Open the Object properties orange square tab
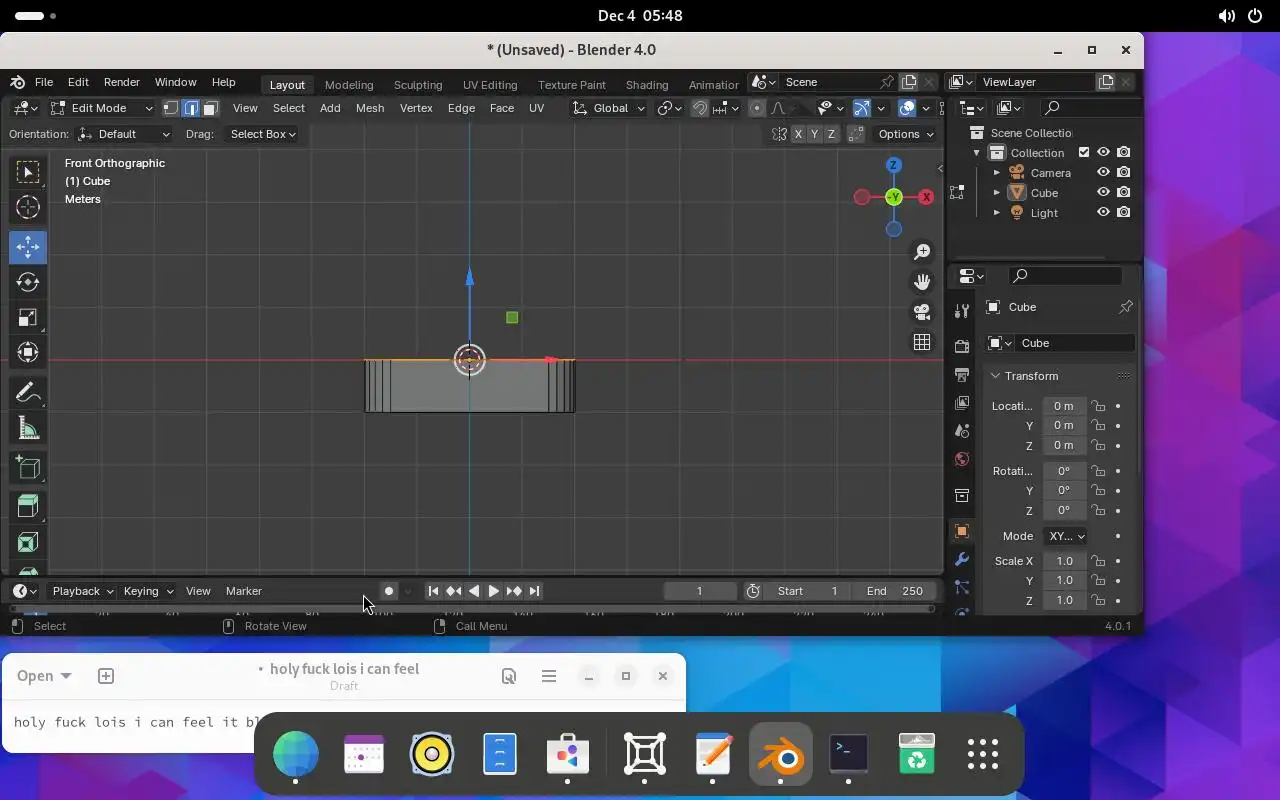This screenshot has height=800, width=1280. [962, 531]
